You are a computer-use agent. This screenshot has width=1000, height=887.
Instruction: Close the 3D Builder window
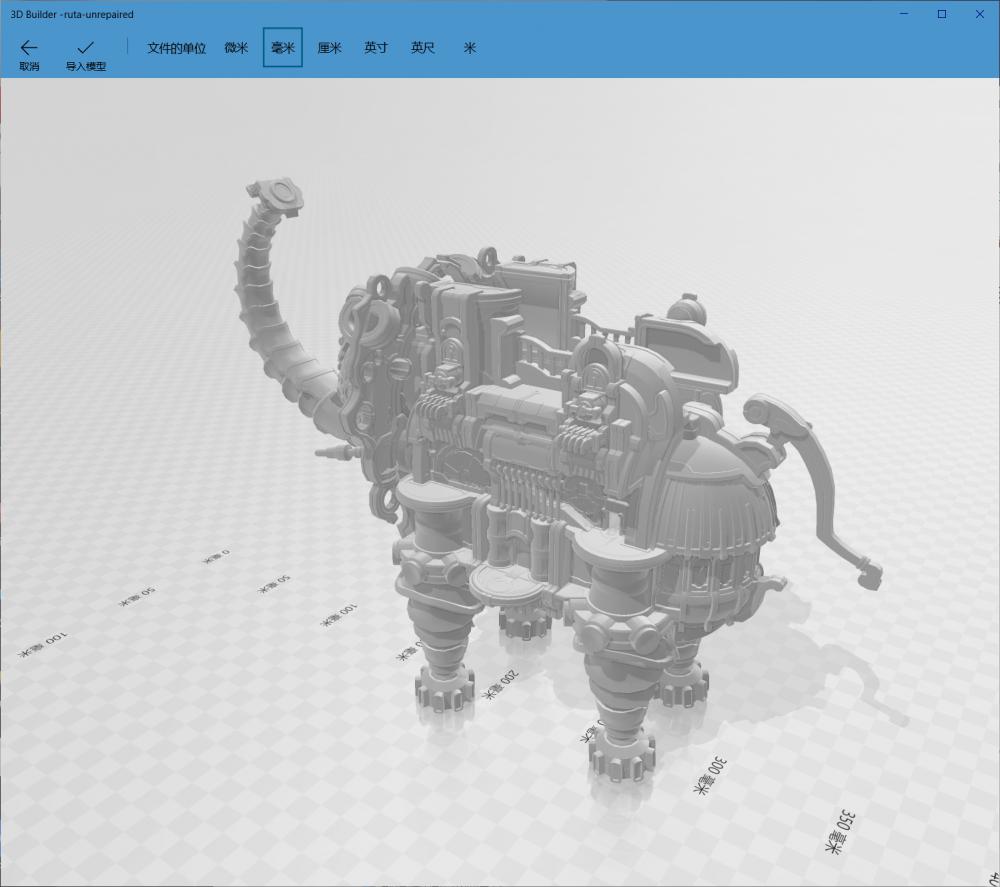pos(980,13)
